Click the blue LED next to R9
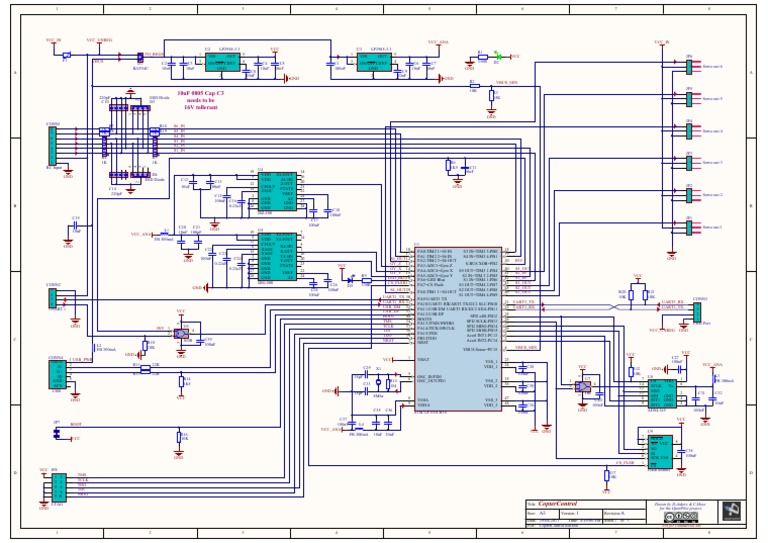 point(350,281)
